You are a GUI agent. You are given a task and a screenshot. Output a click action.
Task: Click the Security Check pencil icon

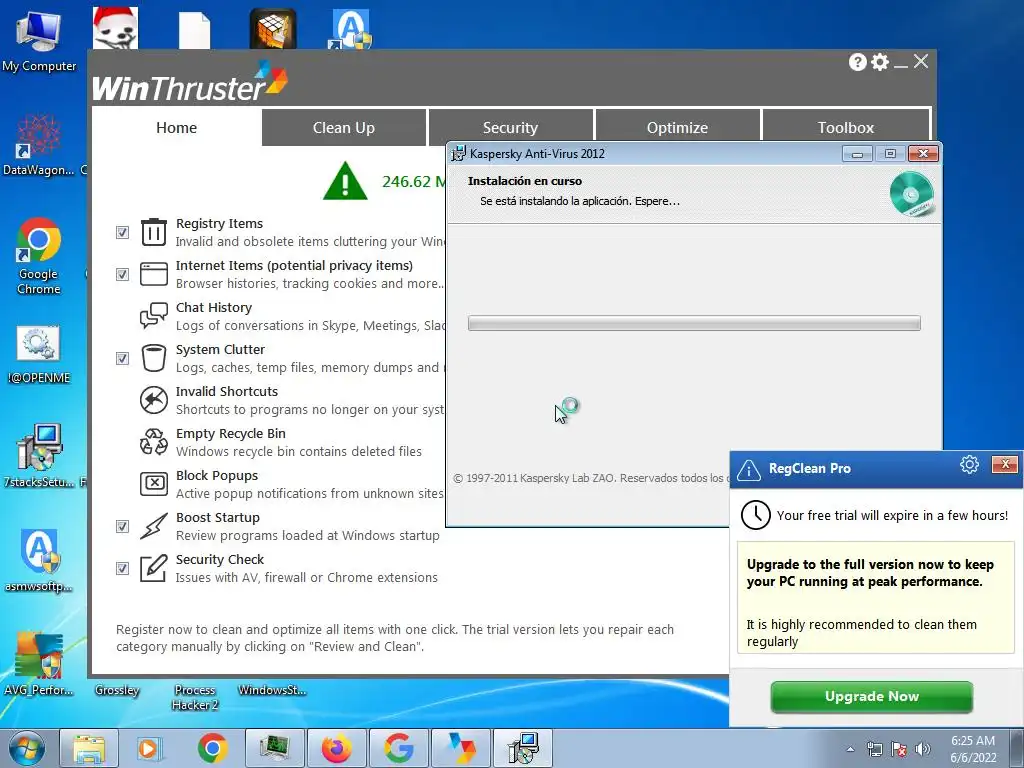coord(154,568)
